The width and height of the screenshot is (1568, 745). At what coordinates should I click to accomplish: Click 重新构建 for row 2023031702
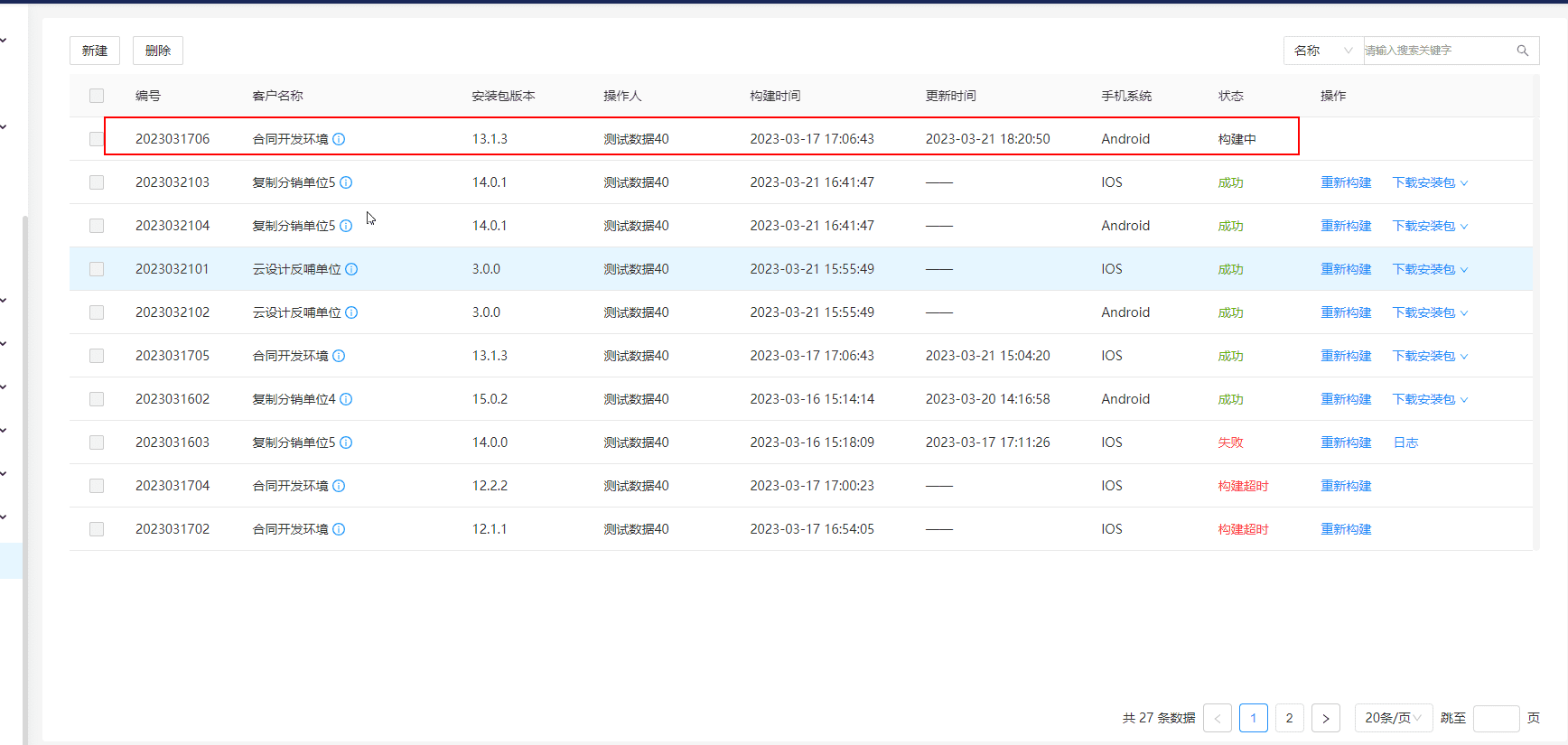1346,529
